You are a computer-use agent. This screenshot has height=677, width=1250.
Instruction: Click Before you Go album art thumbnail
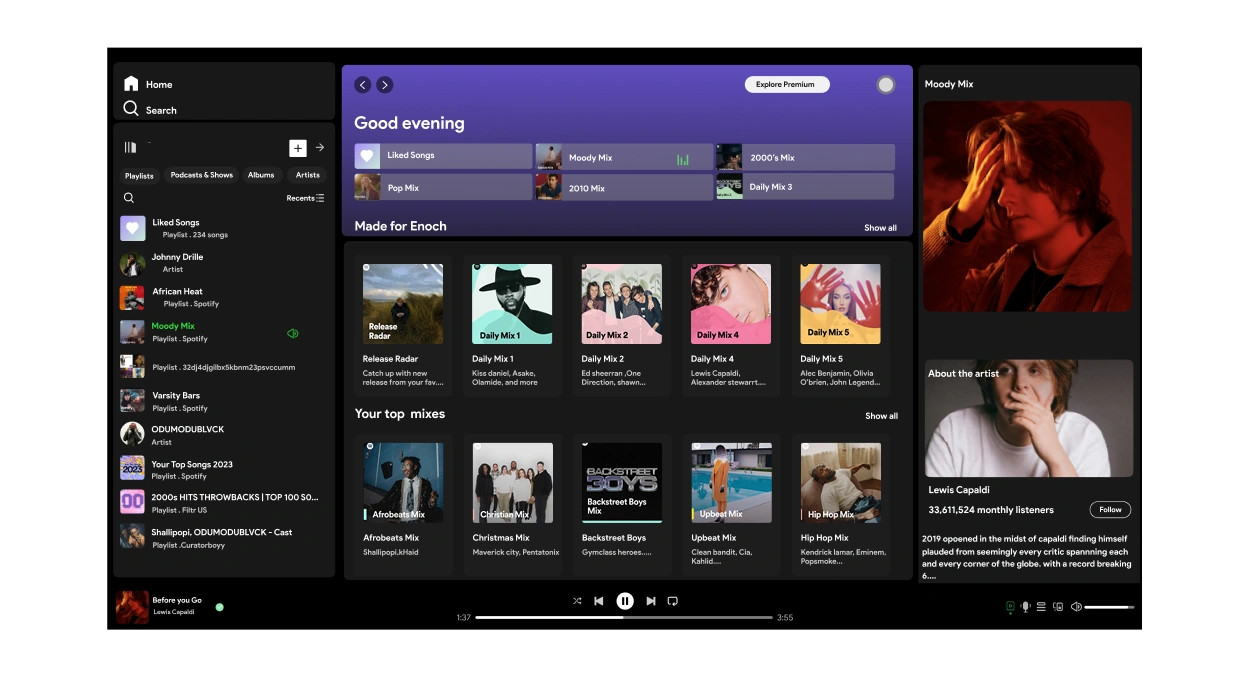(132, 607)
